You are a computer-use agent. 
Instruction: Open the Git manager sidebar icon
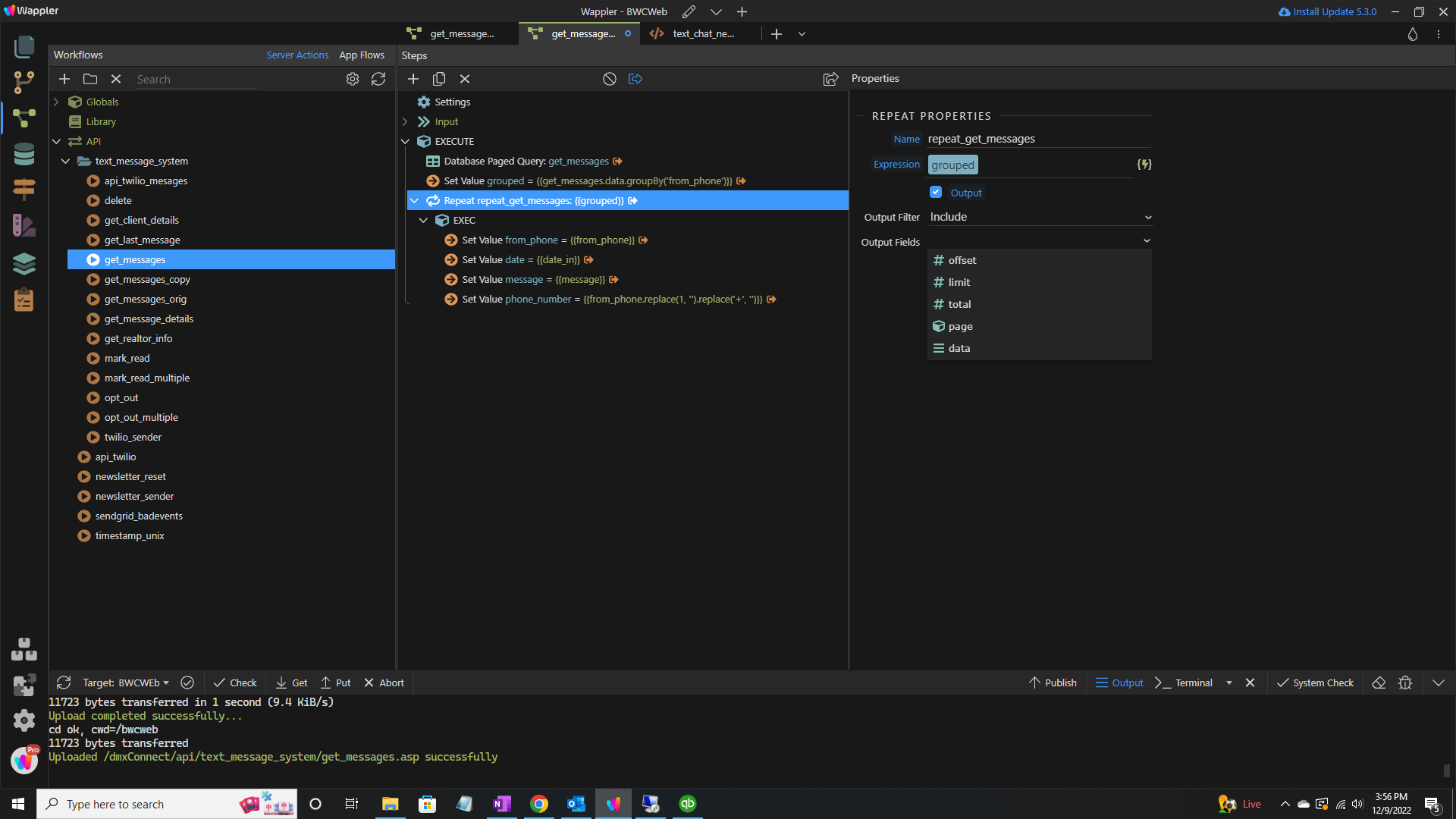pyautogui.click(x=24, y=82)
